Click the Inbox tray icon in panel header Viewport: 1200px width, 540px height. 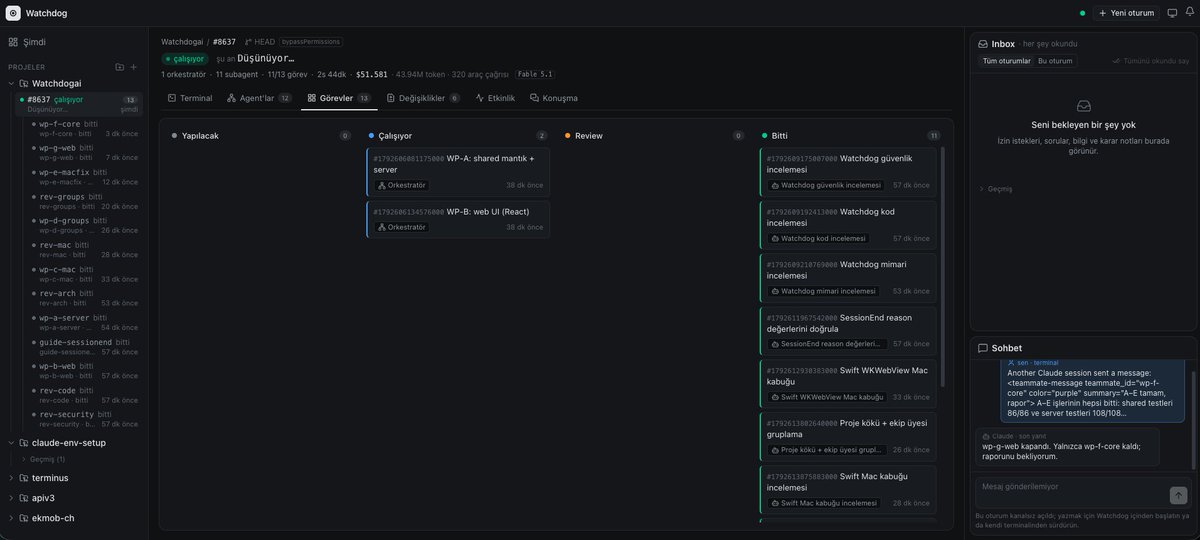click(x=983, y=44)
